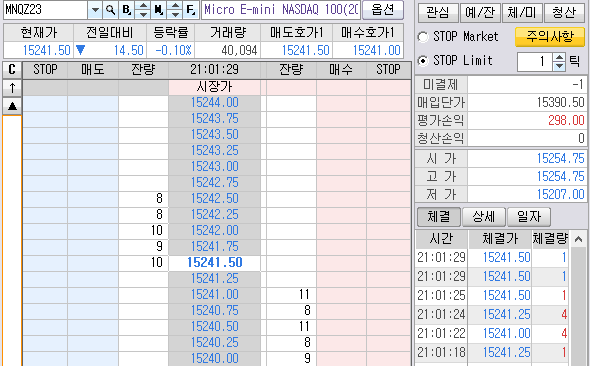Click the 매도호가1 value 15241.50
This screenshot has height=366, width=590.
(x=306, y=50)
